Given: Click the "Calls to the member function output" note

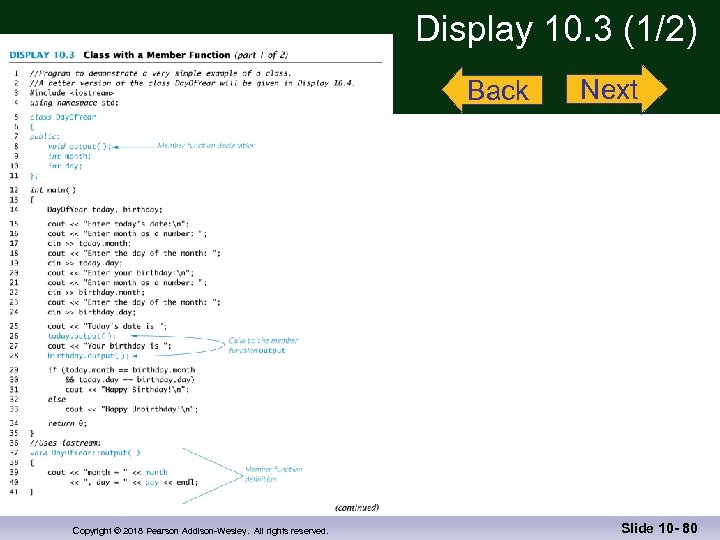Looking at the screenshot, I should coord(263,345).
